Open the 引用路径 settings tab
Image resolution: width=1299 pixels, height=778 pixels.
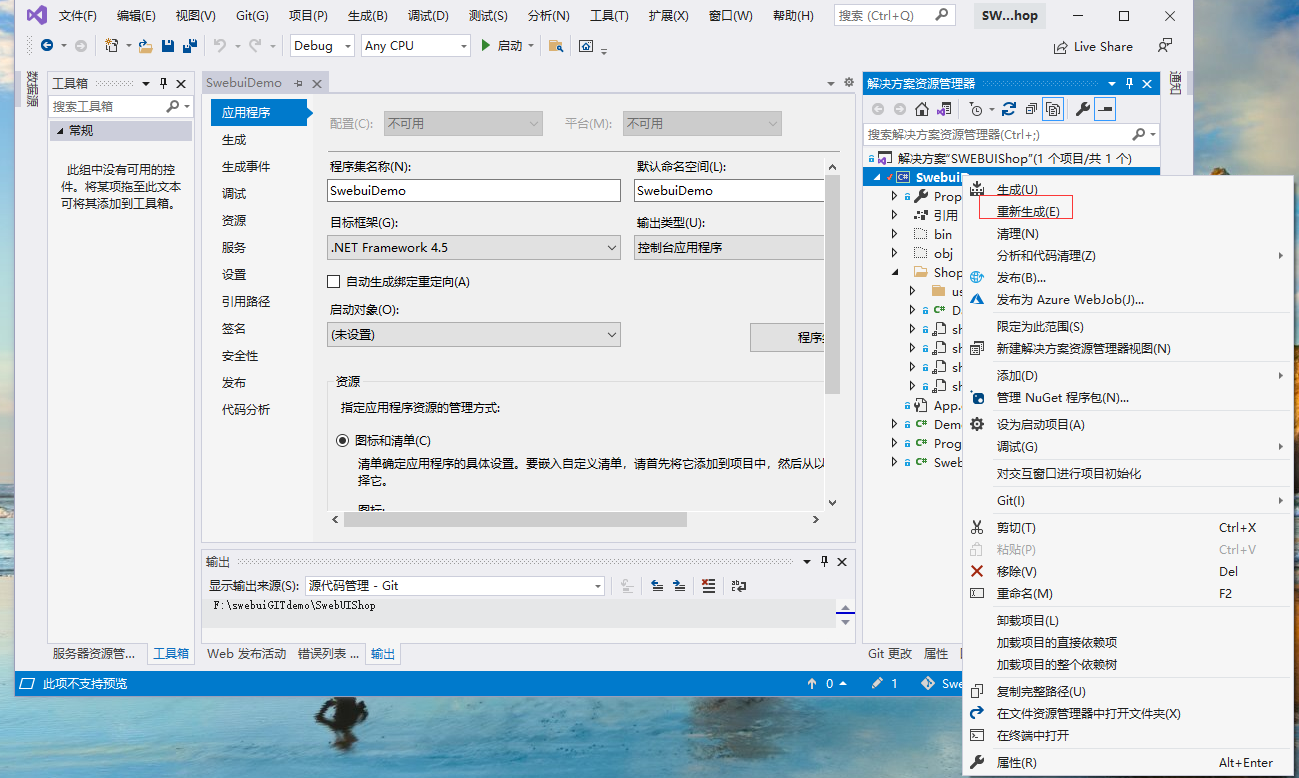point(246,302)
